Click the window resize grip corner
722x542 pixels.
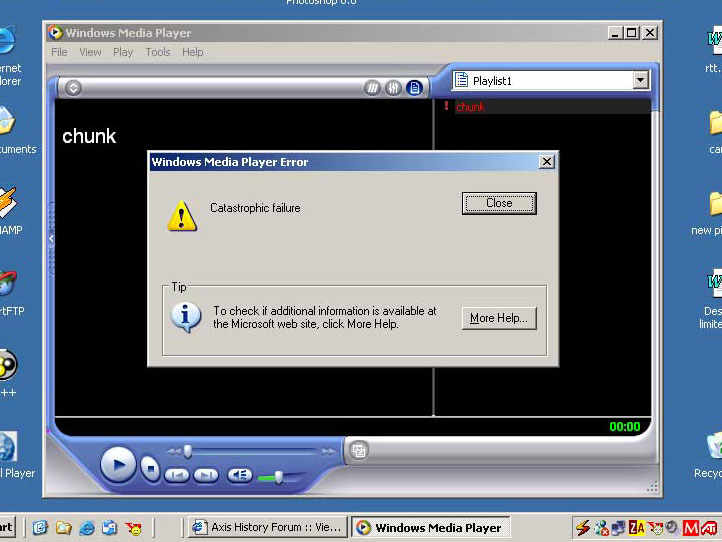(652, 487)
